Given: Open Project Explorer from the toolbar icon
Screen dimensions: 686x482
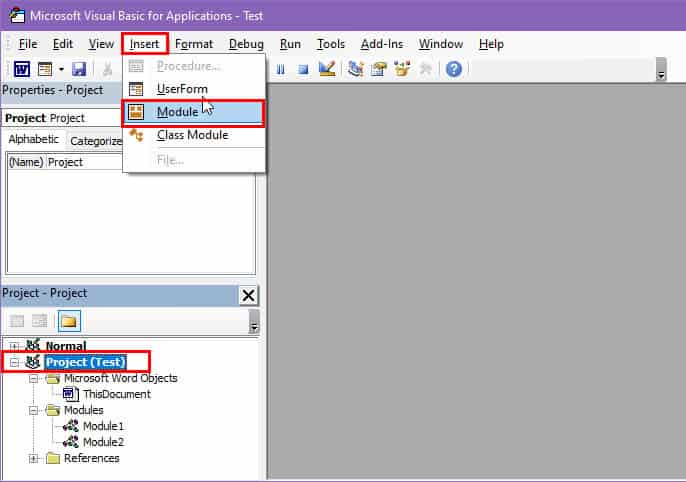Looking at the screenshot, I should 356,69.
